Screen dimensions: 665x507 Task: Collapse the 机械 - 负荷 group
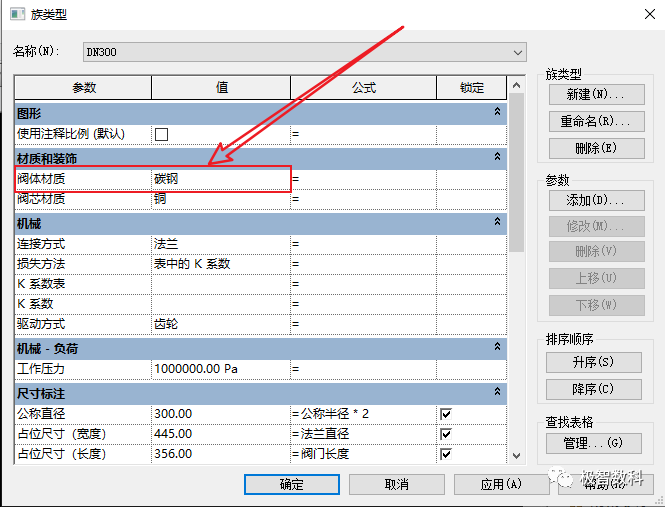click(497, 347)
